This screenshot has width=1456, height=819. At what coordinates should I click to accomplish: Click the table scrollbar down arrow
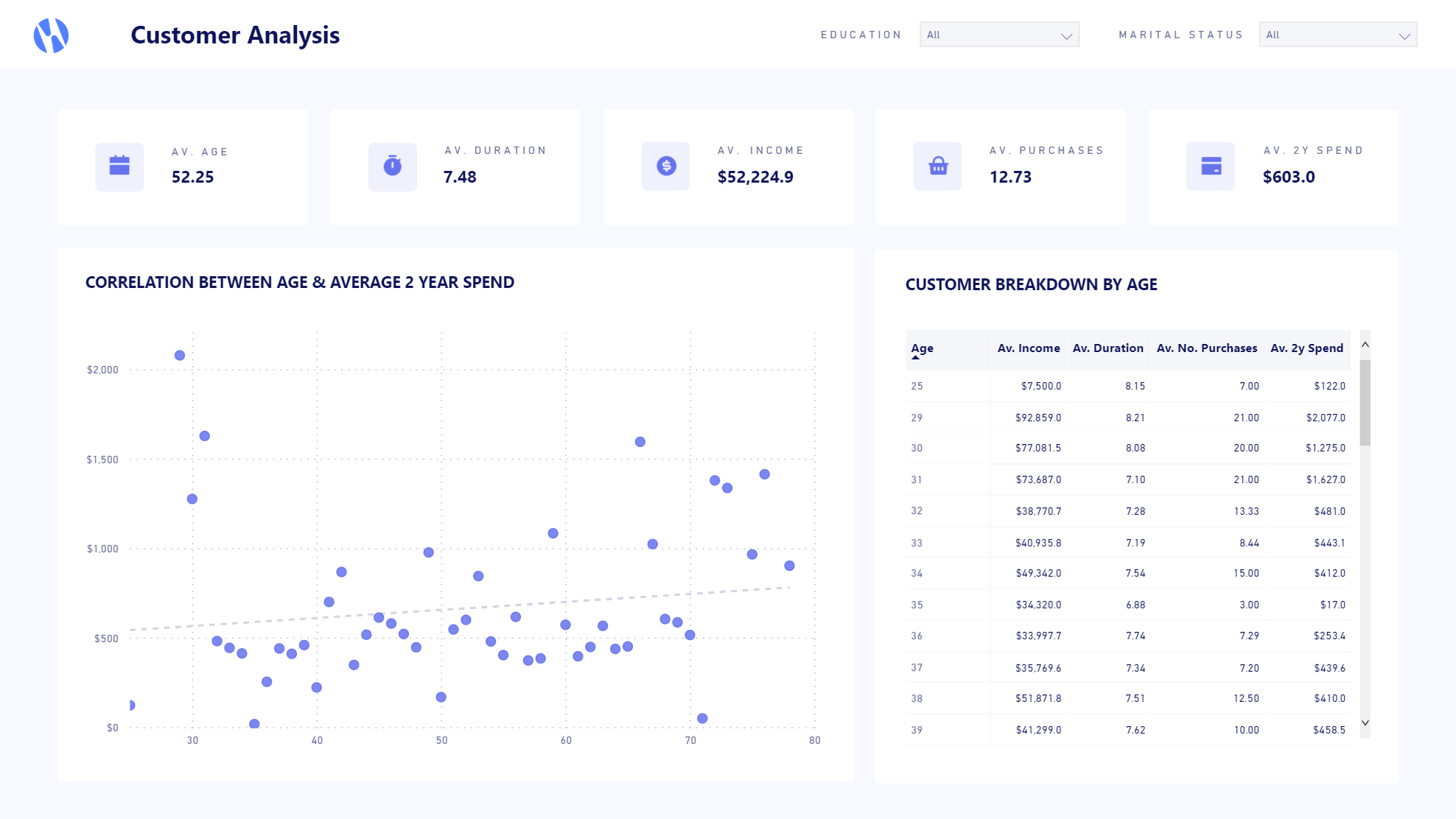pyautogui.click(x=1365, y=723)
